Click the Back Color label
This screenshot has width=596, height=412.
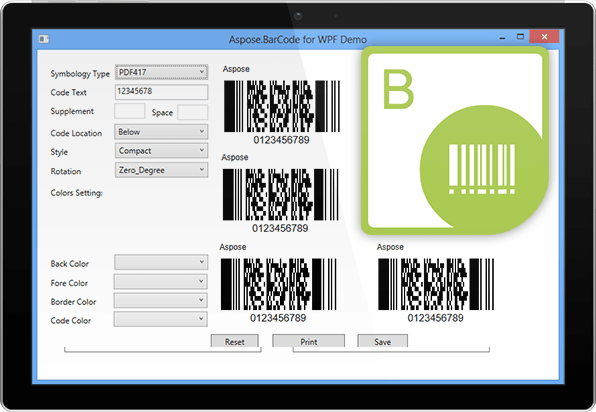(x=70, y=264)
